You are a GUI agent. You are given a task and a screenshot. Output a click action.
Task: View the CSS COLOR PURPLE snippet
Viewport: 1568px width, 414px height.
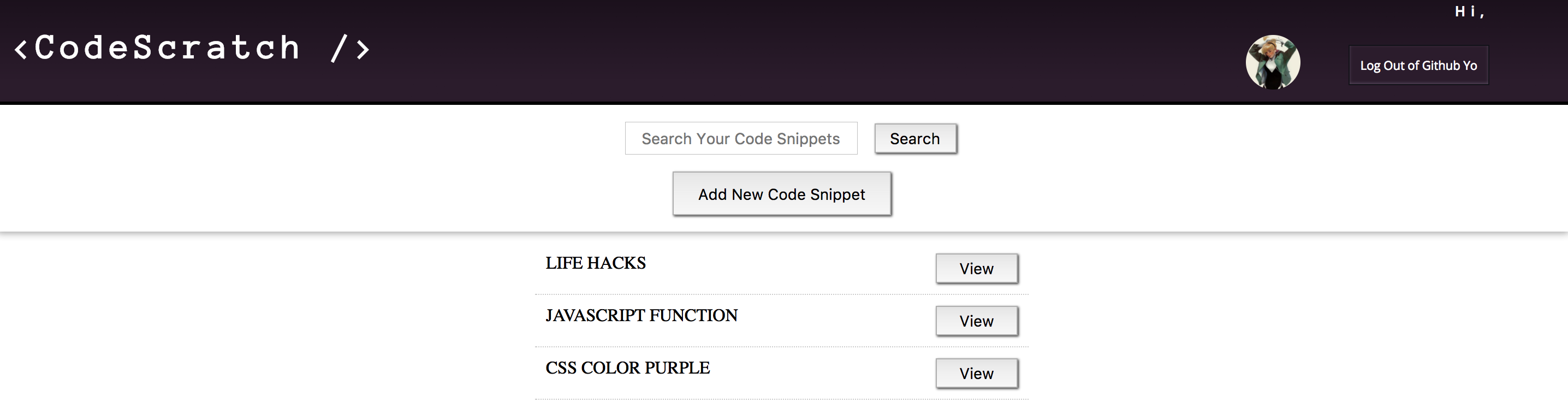[976, 373]
